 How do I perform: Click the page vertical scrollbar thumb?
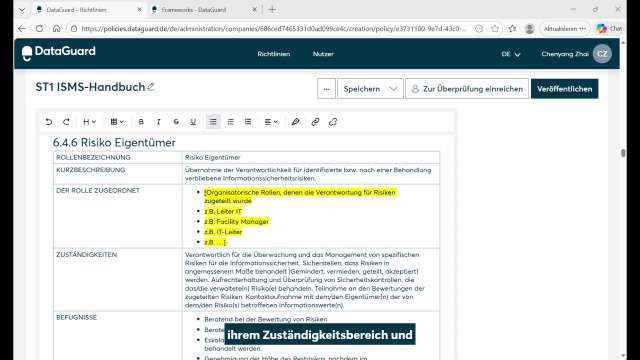623,153
